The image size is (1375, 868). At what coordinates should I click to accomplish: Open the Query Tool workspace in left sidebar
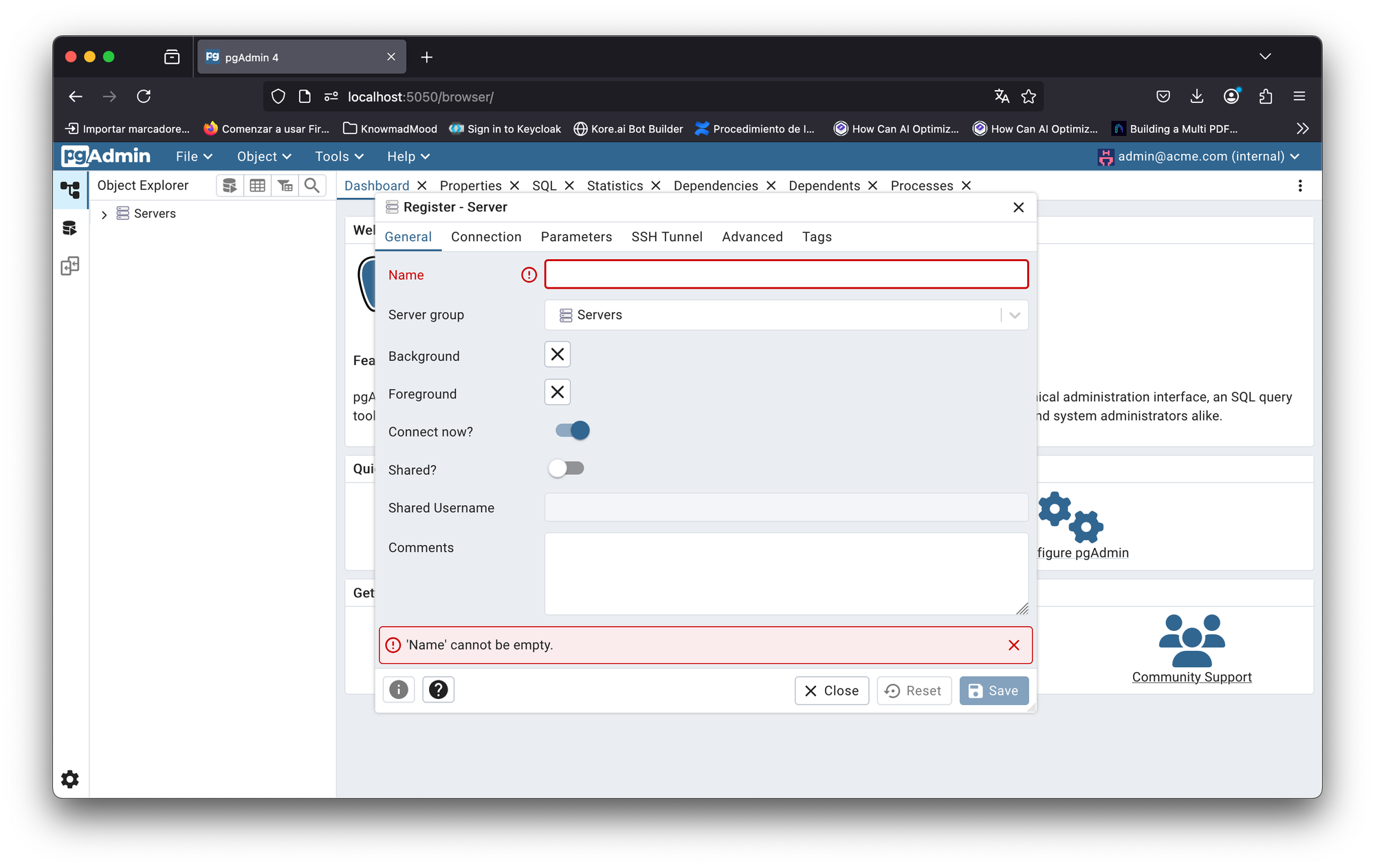tap(70, 228)
